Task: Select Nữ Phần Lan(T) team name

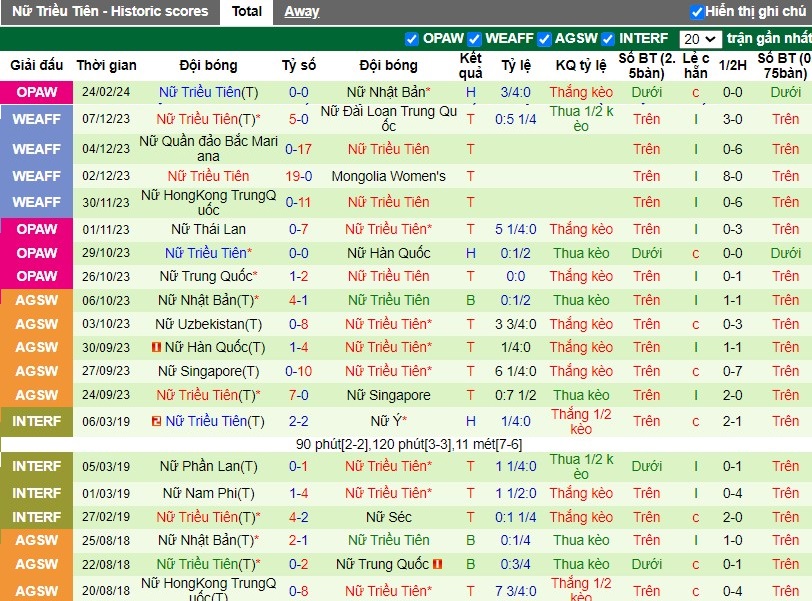Action: coord(208,466)
